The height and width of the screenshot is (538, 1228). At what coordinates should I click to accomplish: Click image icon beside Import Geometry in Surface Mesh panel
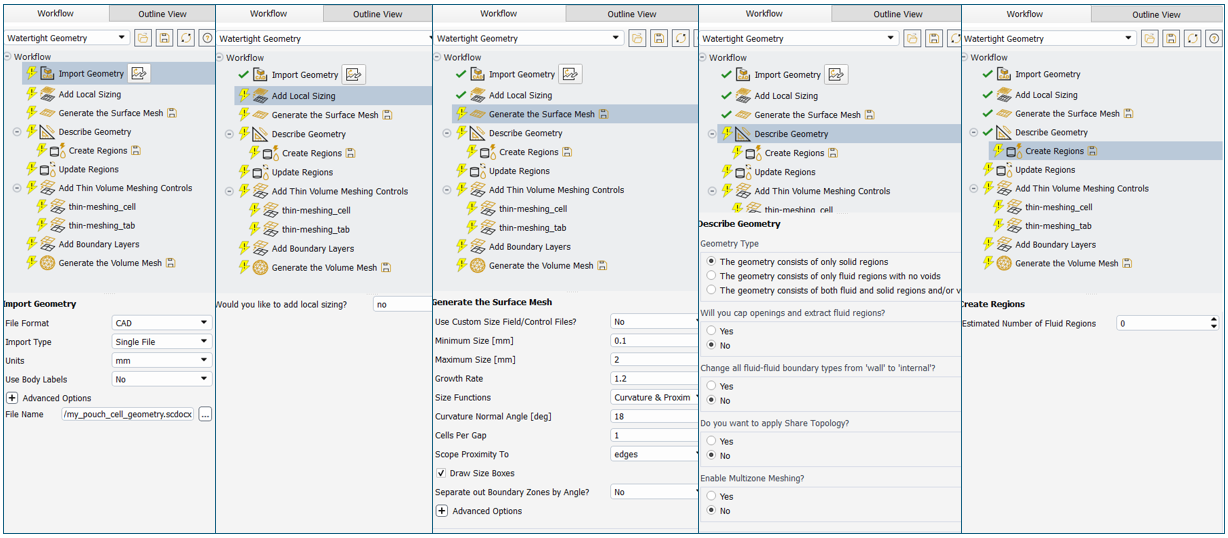pos(570,74)
